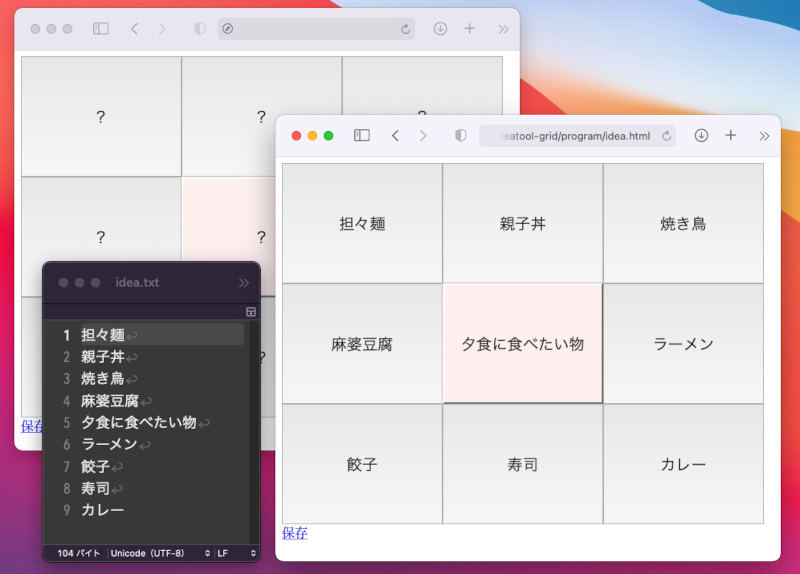Screen dimensions: 800x574
Task: Show downloads in background Safari window
Action: click(x=440, y=29)
